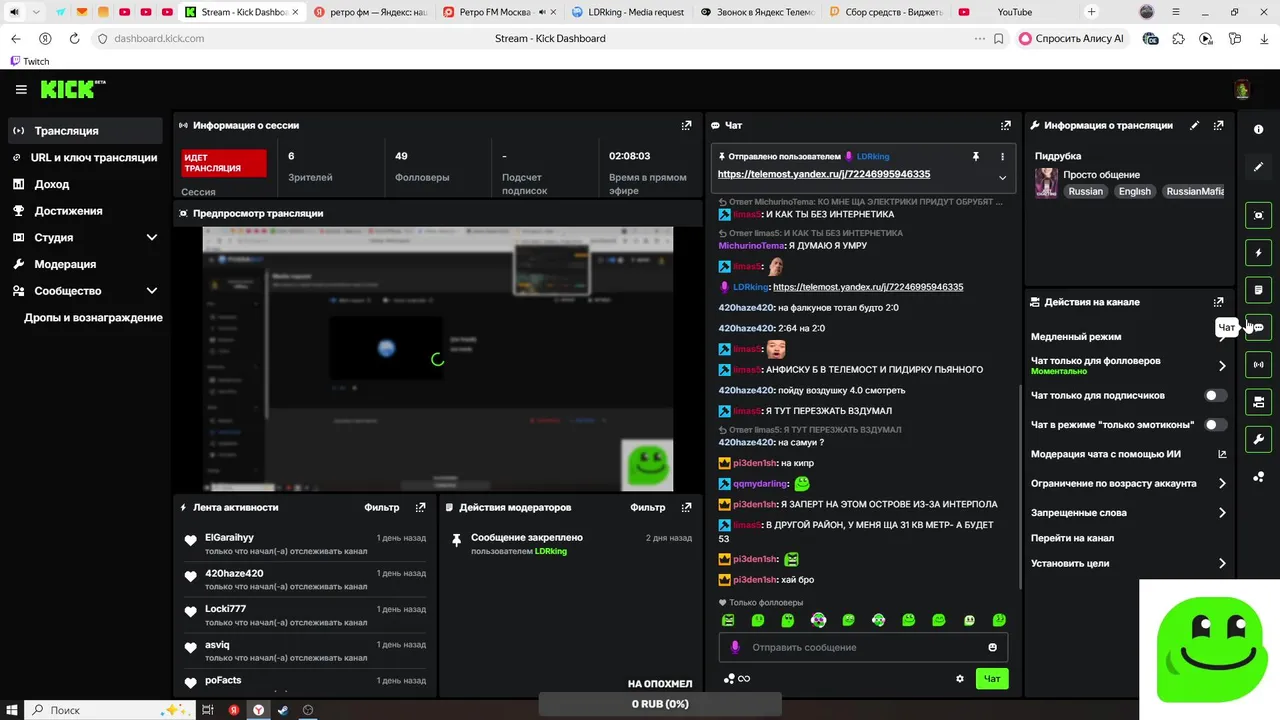Open the Twitch bookmark in the bookmarks bar
This screenshot has height=720, width=1280.
click(x=29, y=61)
